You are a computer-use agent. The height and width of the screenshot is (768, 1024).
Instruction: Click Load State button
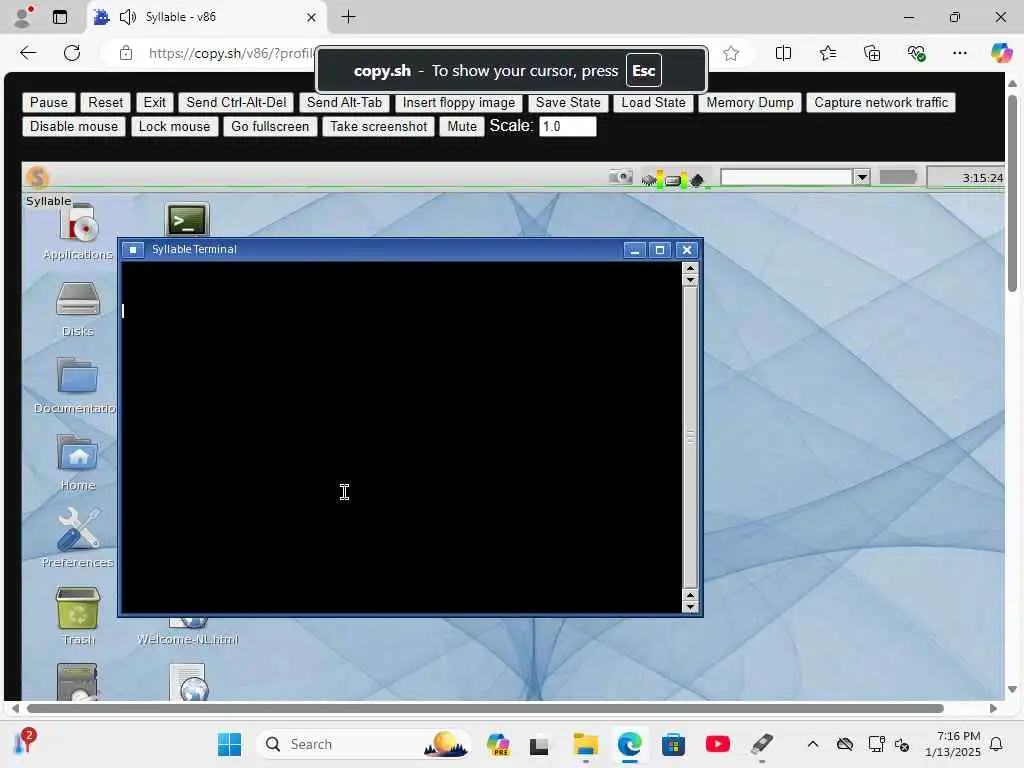(653, 103)
